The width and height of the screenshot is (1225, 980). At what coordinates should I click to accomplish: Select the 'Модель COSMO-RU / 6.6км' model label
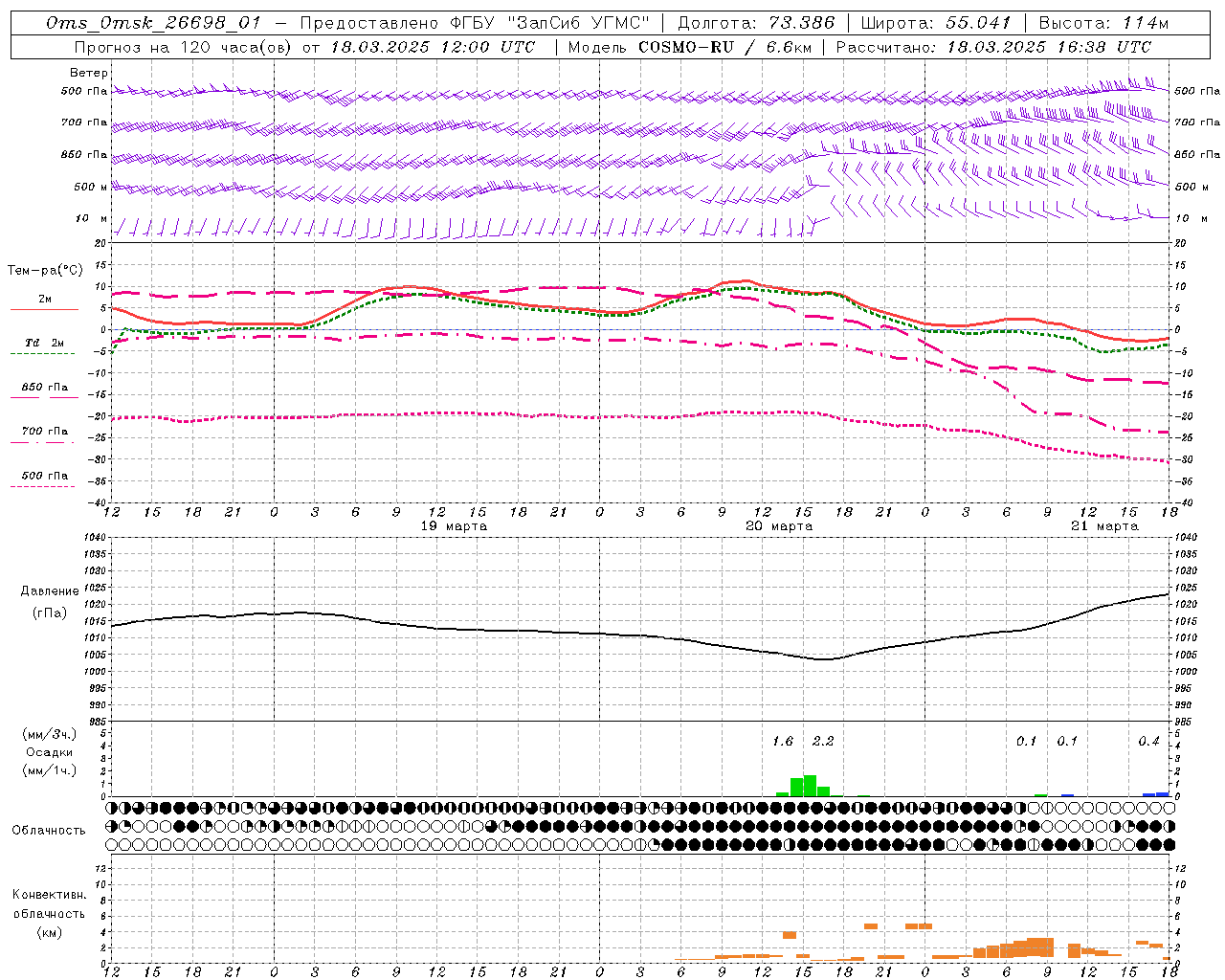click(x=689, y=47)
